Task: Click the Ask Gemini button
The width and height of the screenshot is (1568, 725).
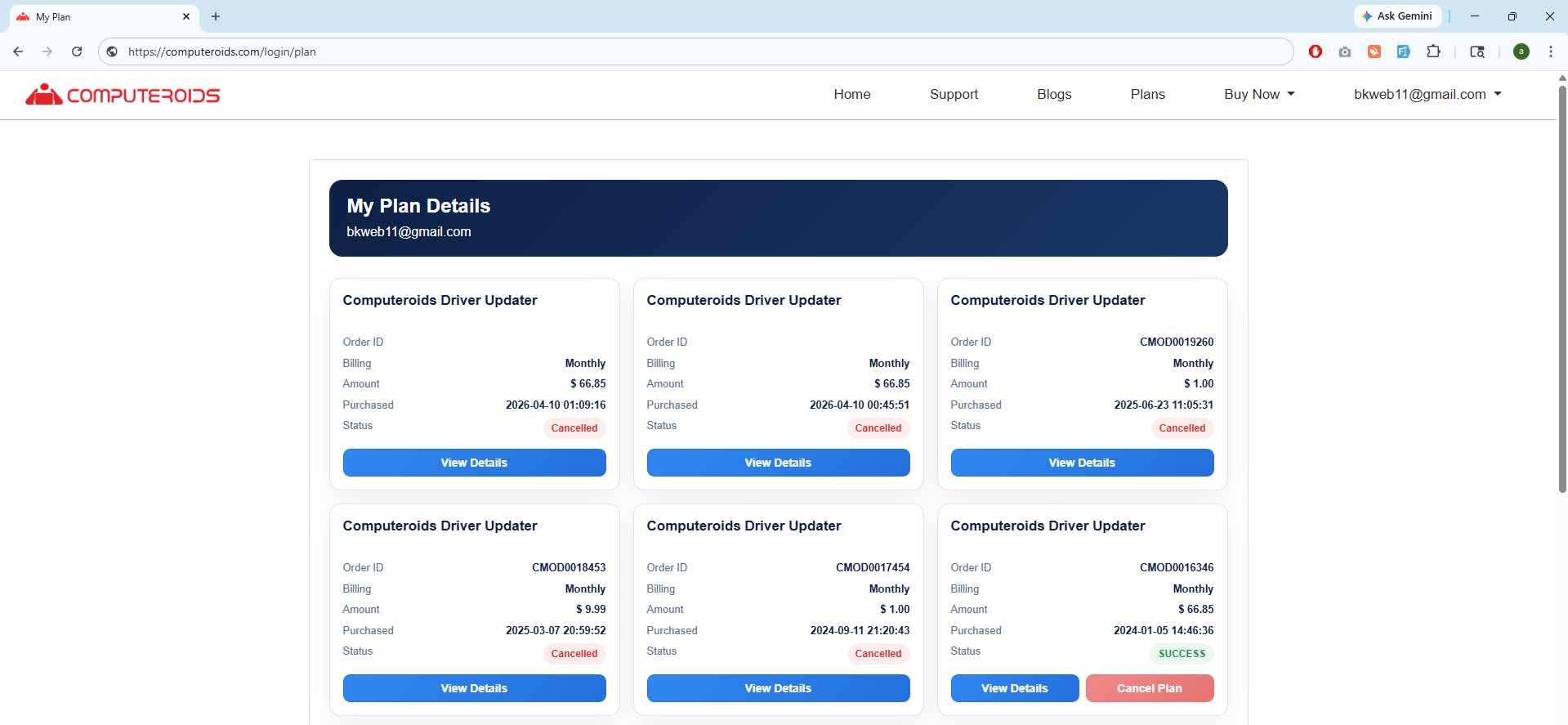Action: coord(1397,16)
